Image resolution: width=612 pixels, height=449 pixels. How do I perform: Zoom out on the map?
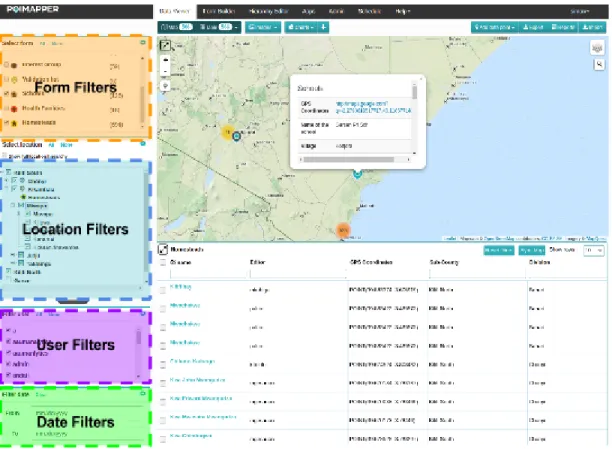165,71
